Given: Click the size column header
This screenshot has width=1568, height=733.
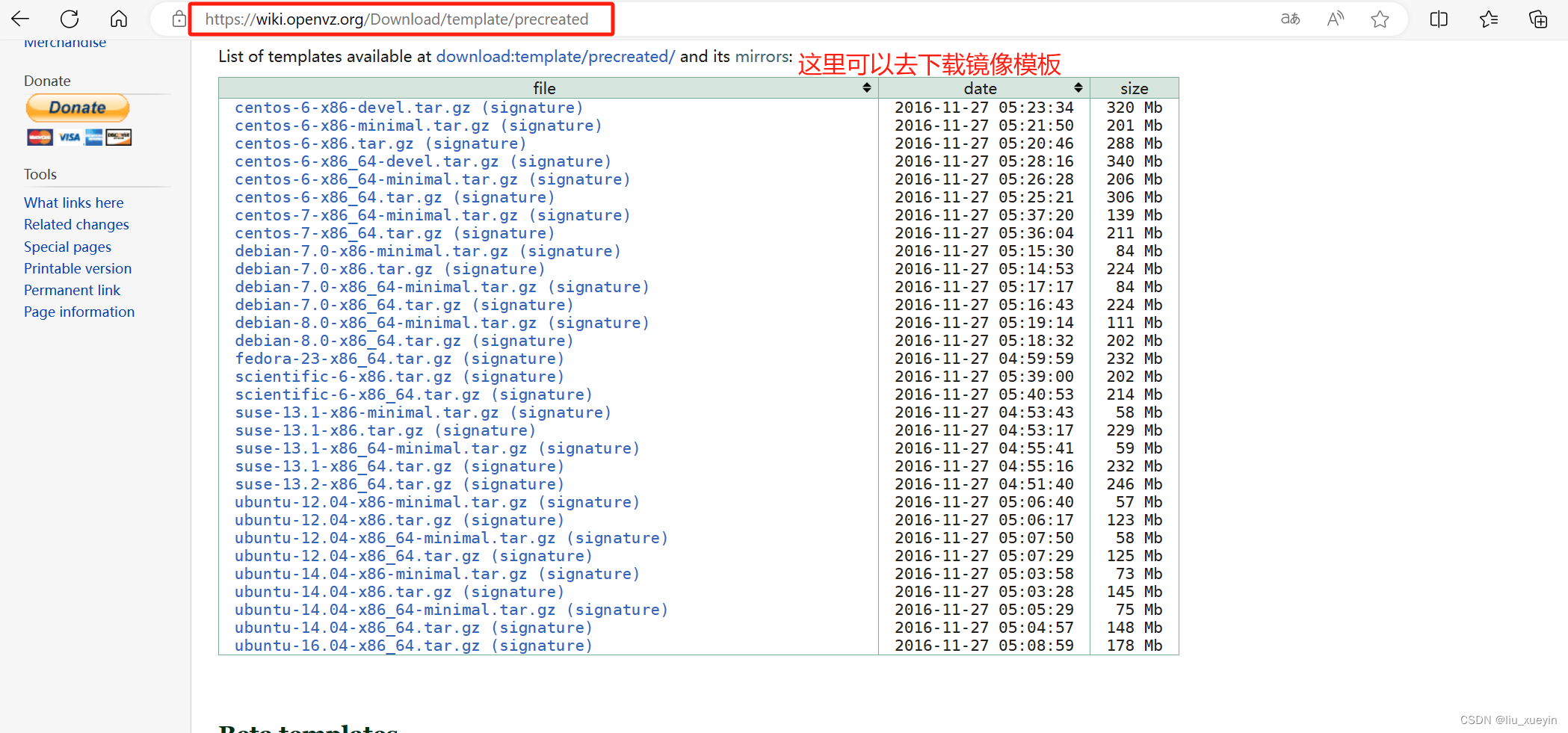Looking at the screenshot, I should click(1134, 88).
